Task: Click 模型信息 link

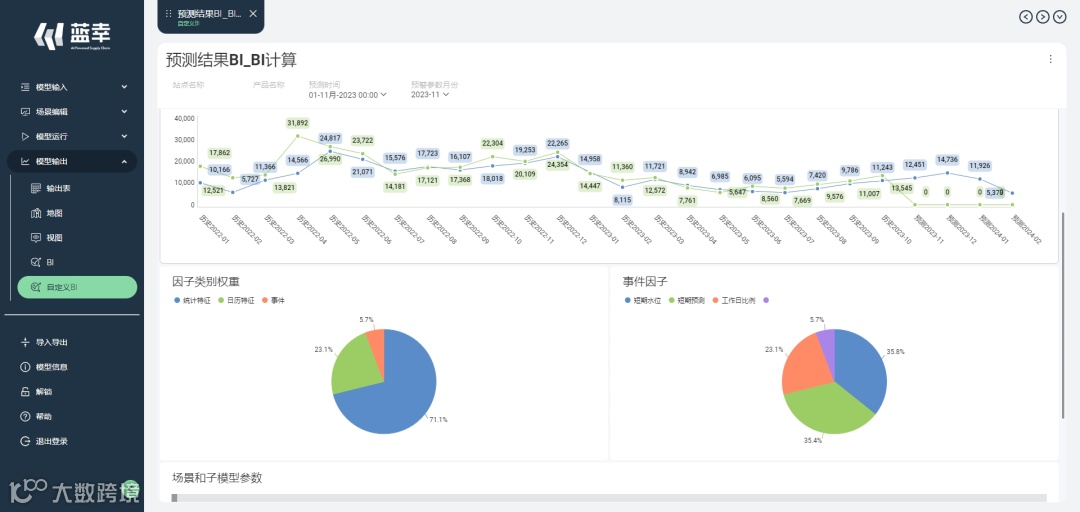Action: 52,367
